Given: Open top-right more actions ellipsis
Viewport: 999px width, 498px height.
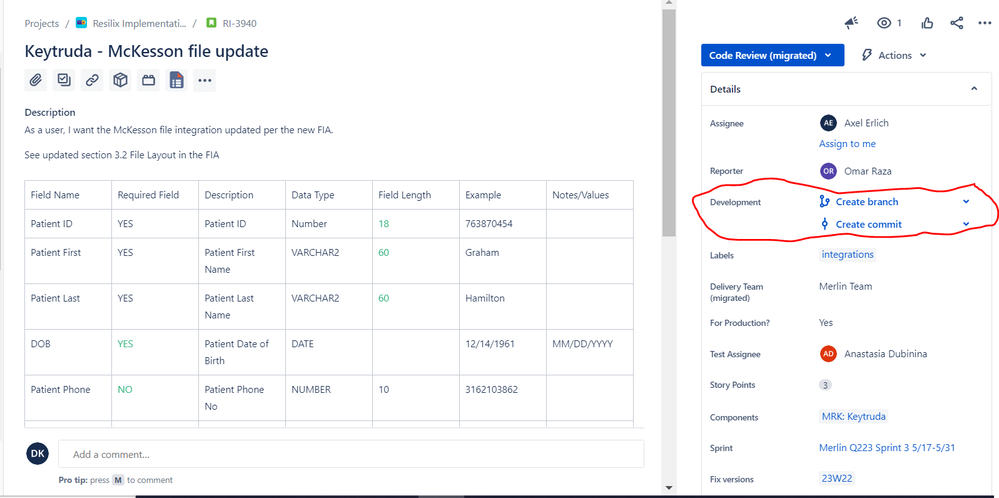Looking at the screenshot, I should pos(984,24).
